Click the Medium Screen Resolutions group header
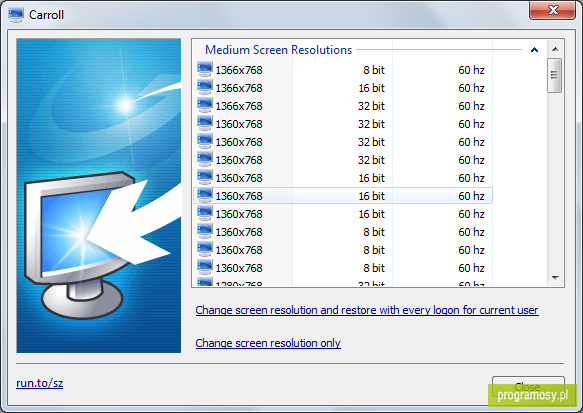 (278, 50)
